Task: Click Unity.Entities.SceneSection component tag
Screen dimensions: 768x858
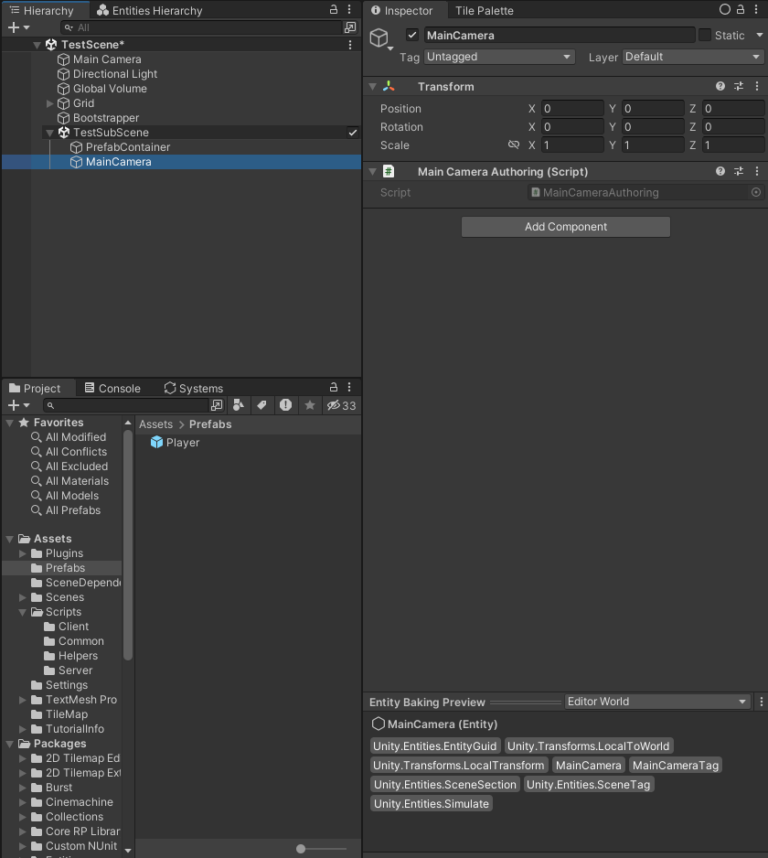Action: coord(445,784)
